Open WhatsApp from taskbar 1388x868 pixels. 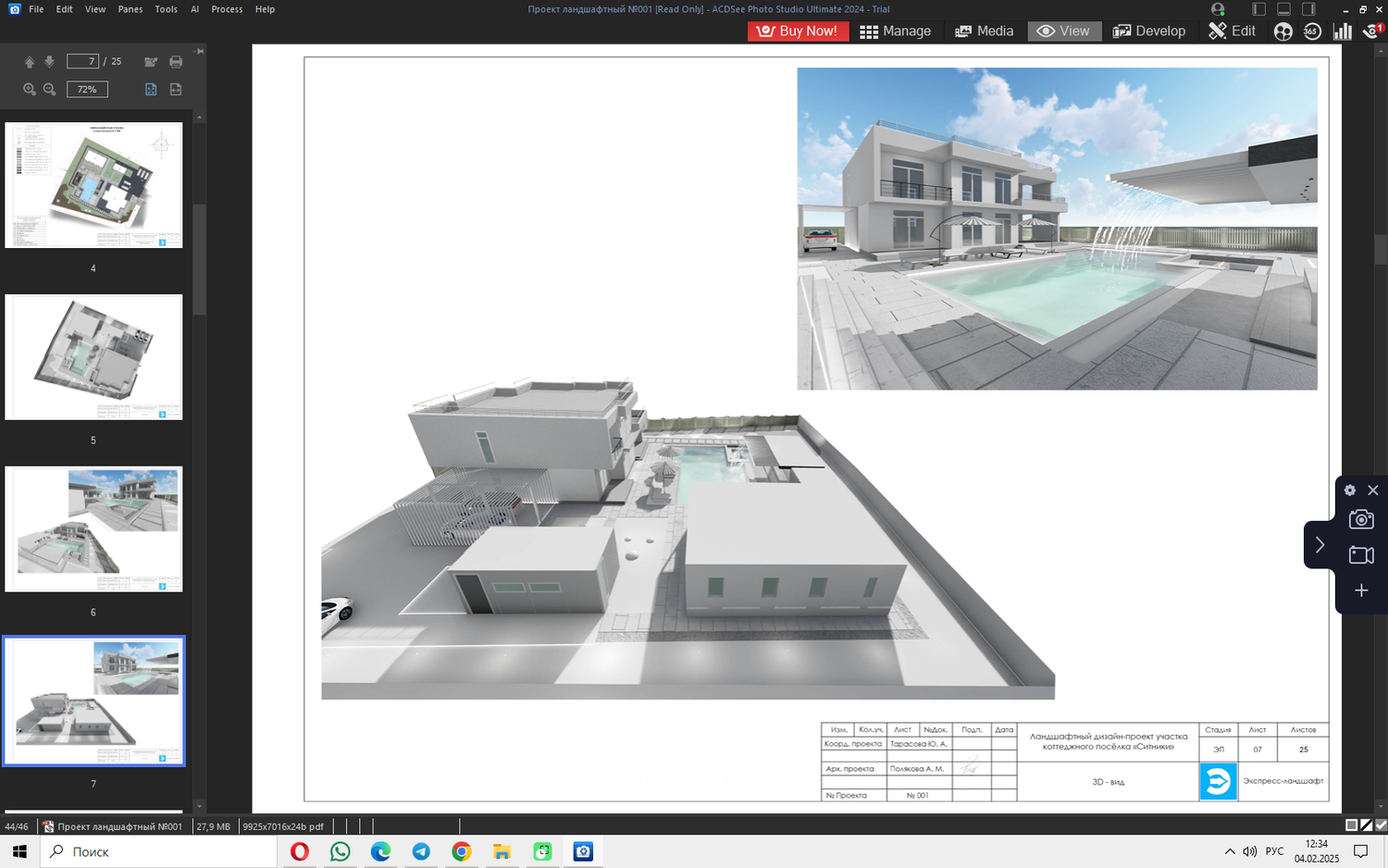341,851
